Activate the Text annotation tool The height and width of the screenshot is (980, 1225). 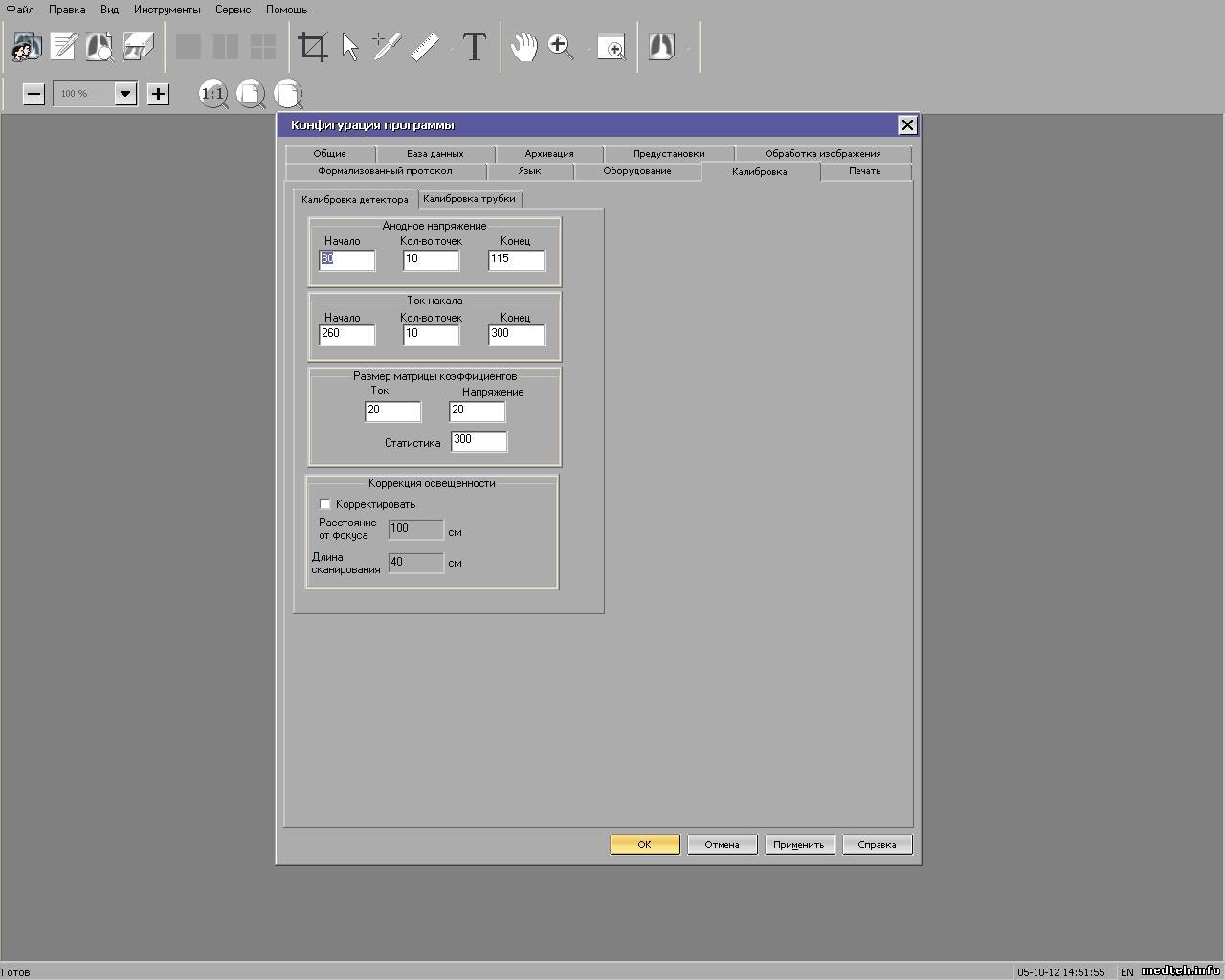point(475,47)
